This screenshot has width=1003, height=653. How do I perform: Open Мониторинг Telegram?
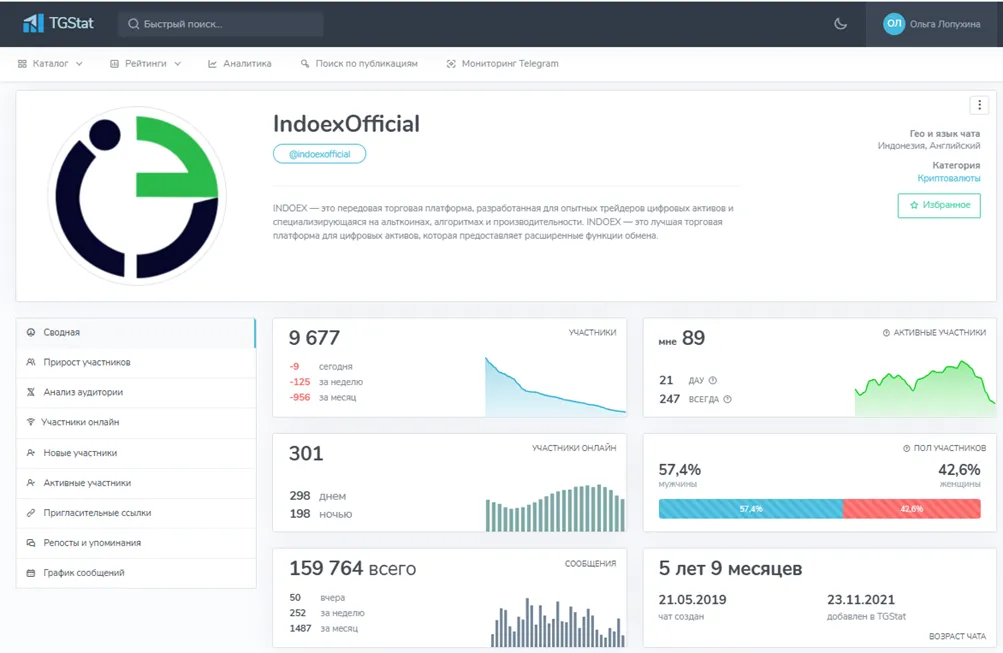[502, 64]
